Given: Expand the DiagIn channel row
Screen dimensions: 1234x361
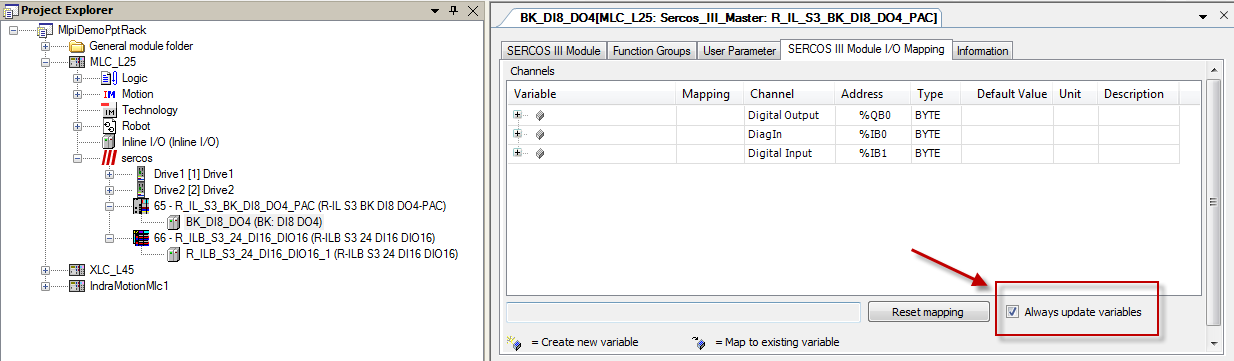Looking at the screenshot, I should click(518, 134).
